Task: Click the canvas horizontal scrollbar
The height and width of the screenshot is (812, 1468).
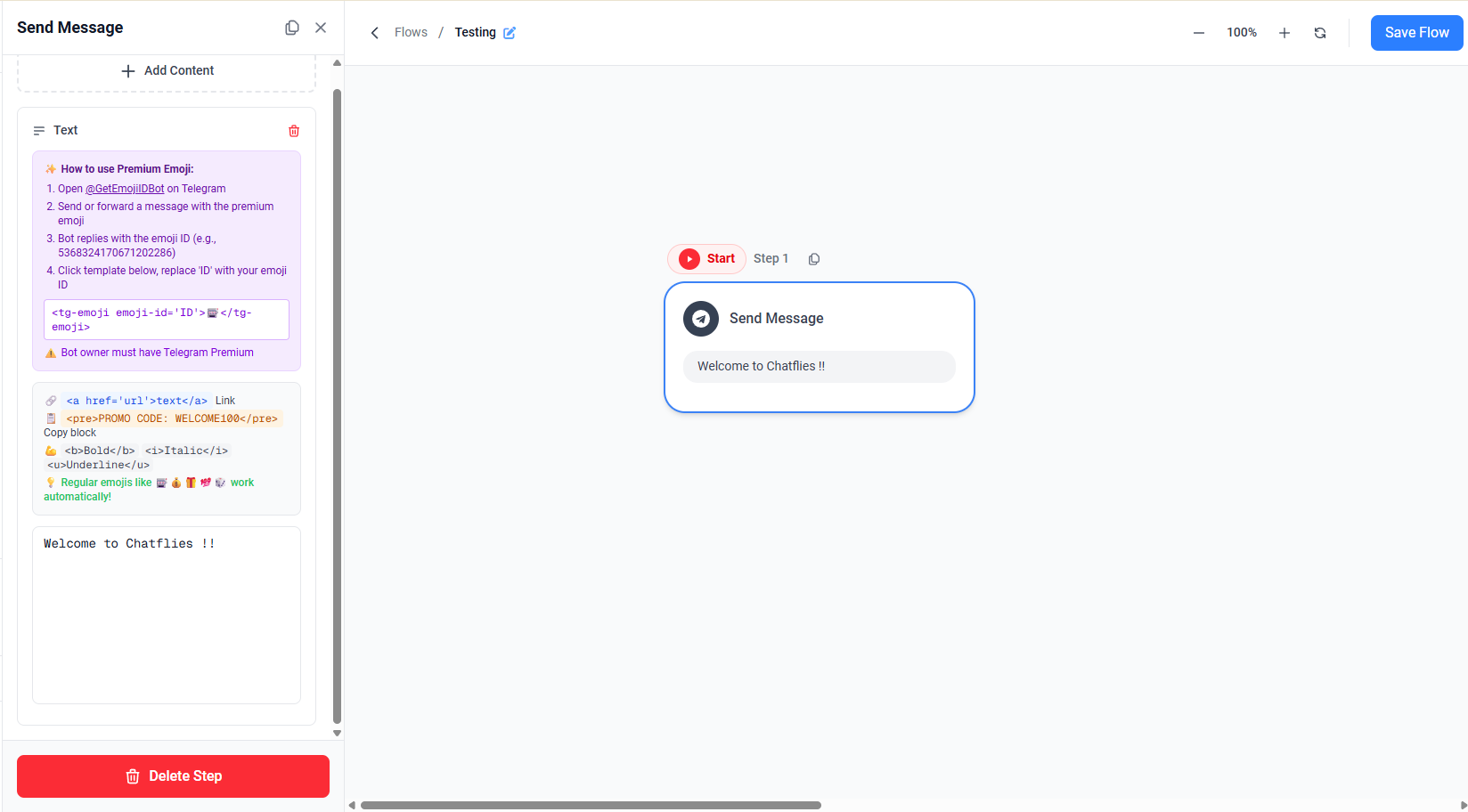Action: pos(591,805)
